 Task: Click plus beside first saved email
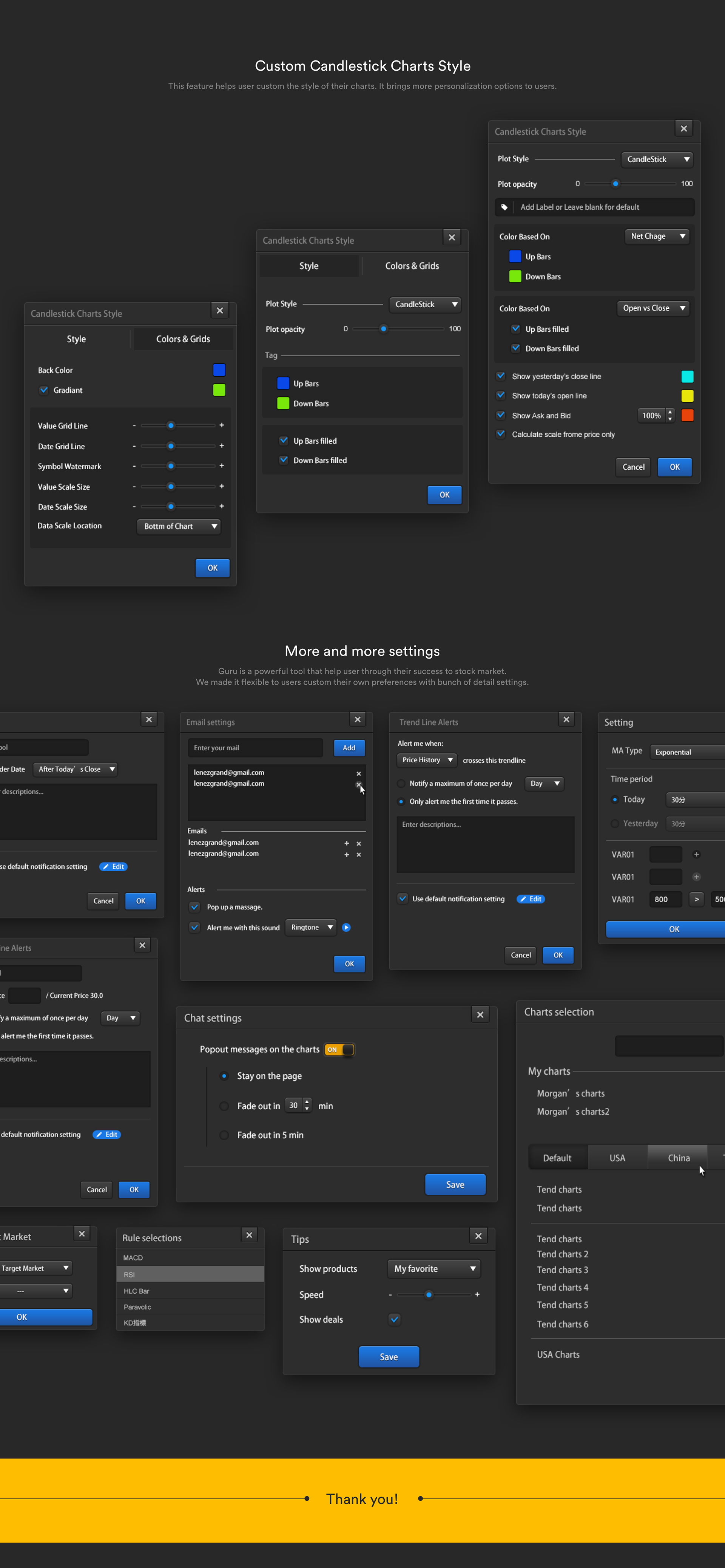pyautogui.click(x=347, y=843)
